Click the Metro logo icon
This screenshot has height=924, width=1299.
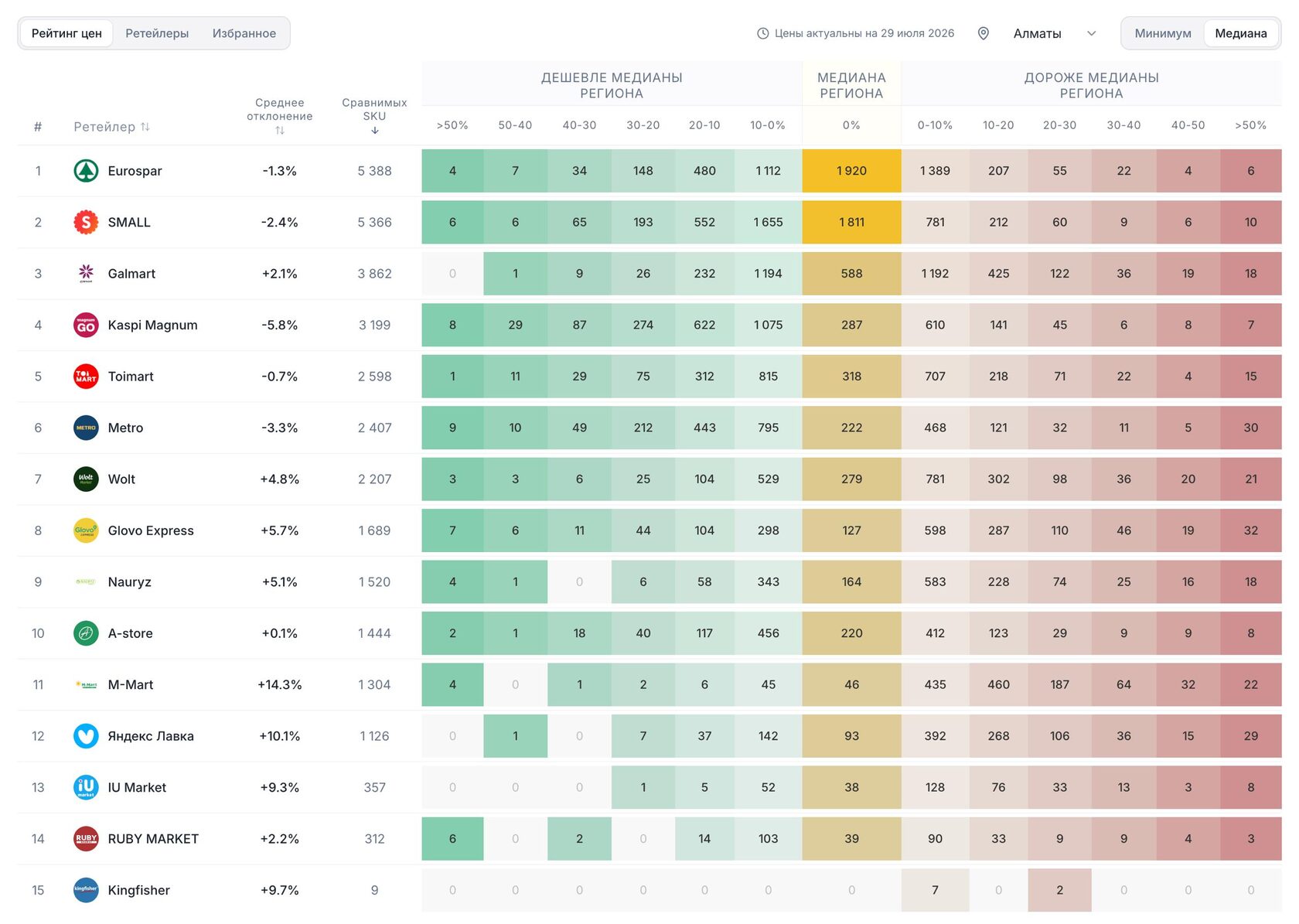[x=86, y=428]
